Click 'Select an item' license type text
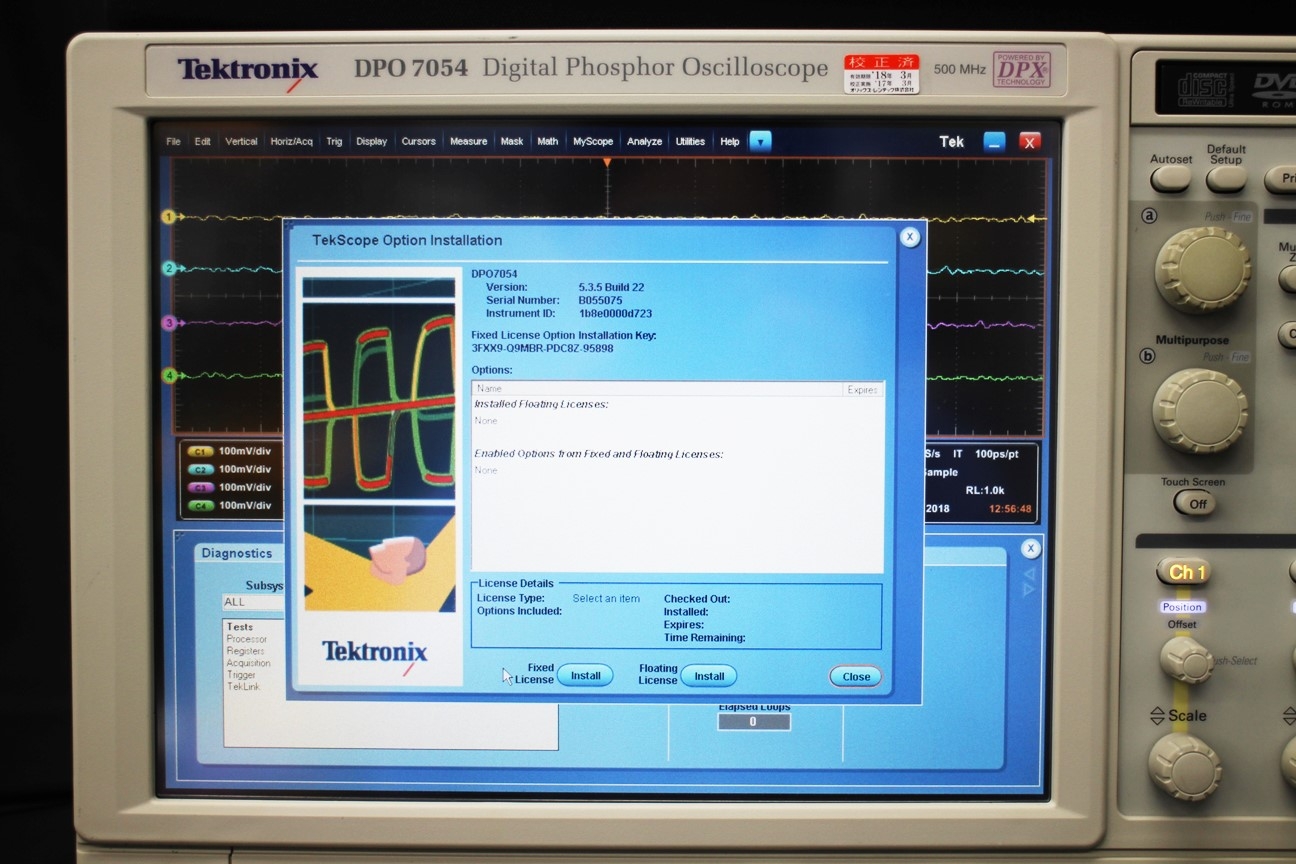This screenshot has width=1296, height=864. pyautogui.click(x=606, y=599)
